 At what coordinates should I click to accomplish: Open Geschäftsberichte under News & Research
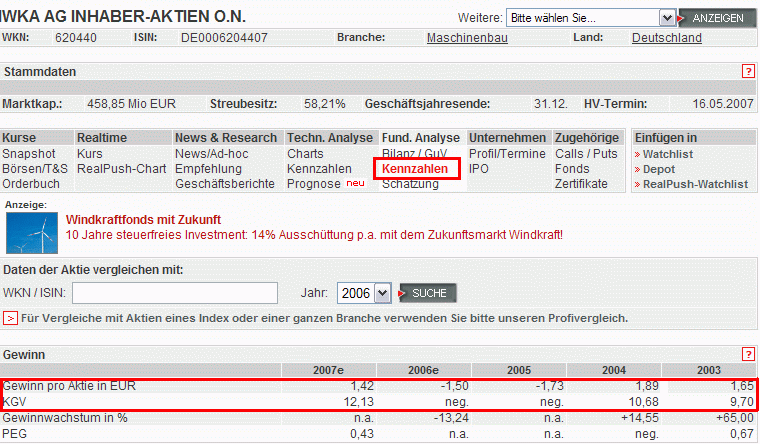pos(225,184)
